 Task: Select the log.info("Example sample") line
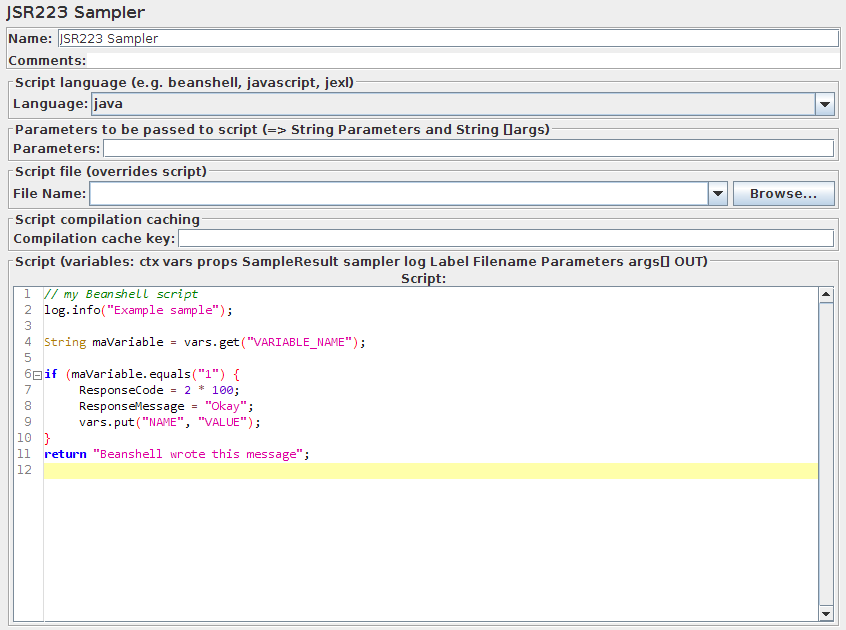coord(140,310)
